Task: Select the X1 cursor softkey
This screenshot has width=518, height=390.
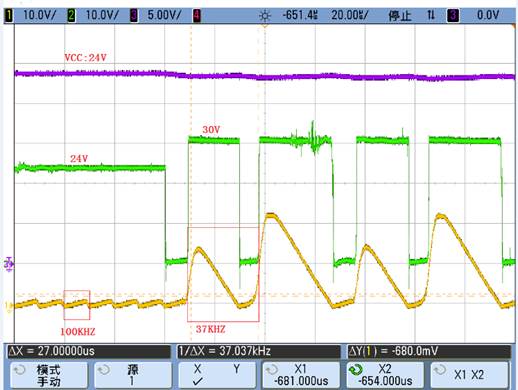Action: click(x=301, y=375)
